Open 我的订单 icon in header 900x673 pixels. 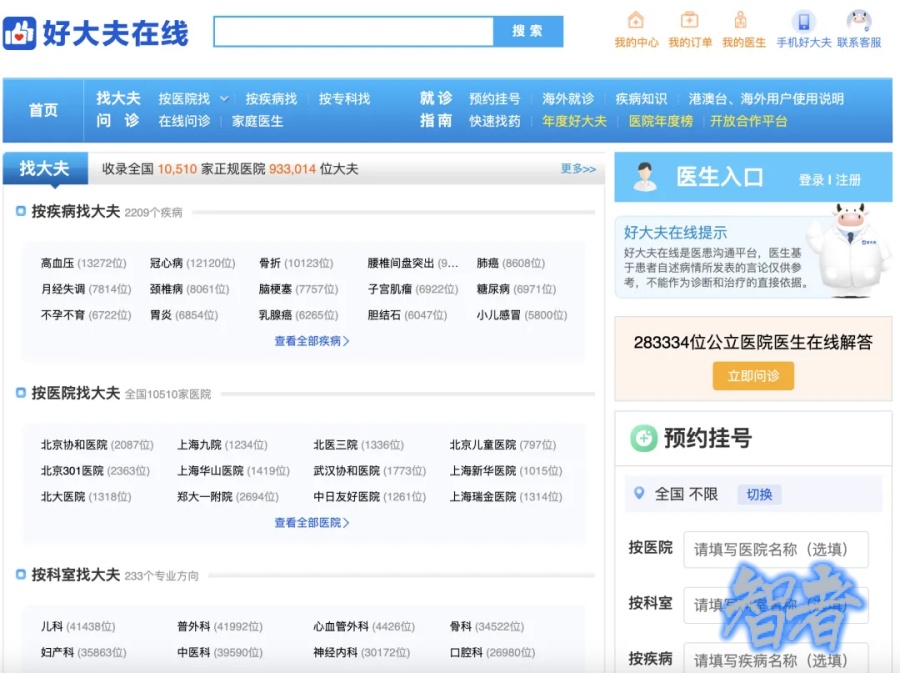tap(690, 21)
